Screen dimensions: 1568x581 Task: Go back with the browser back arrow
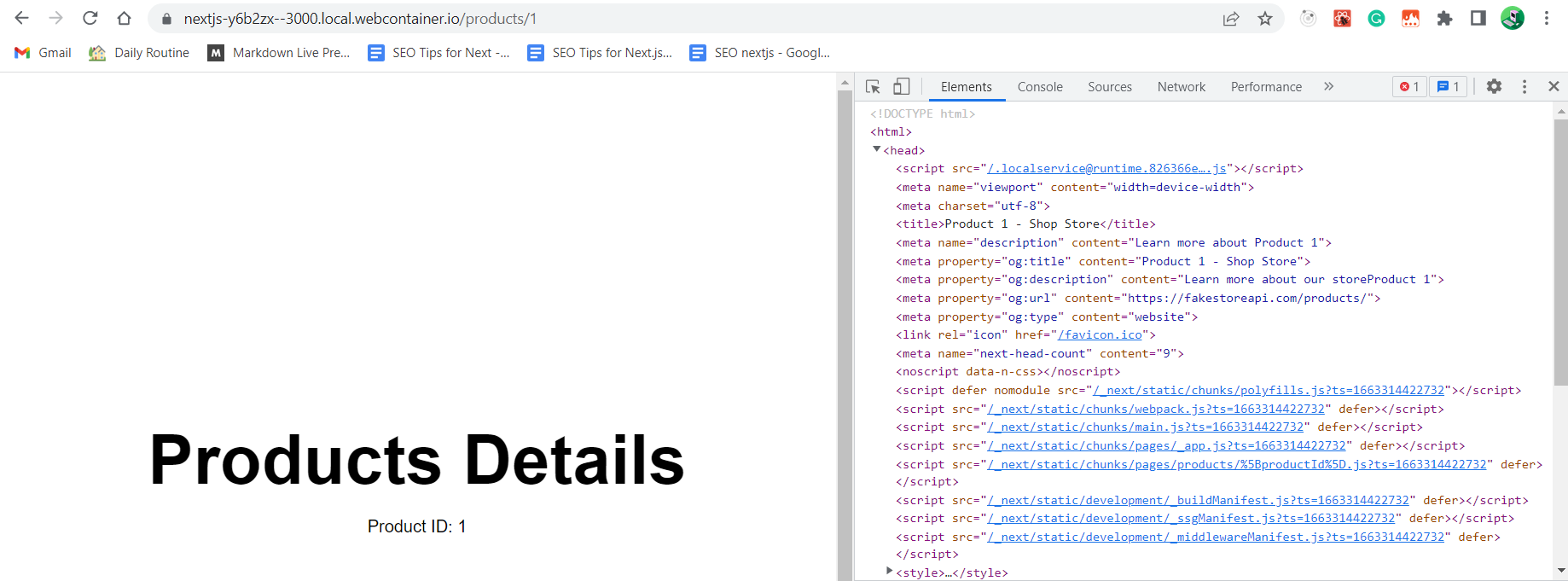22,18
